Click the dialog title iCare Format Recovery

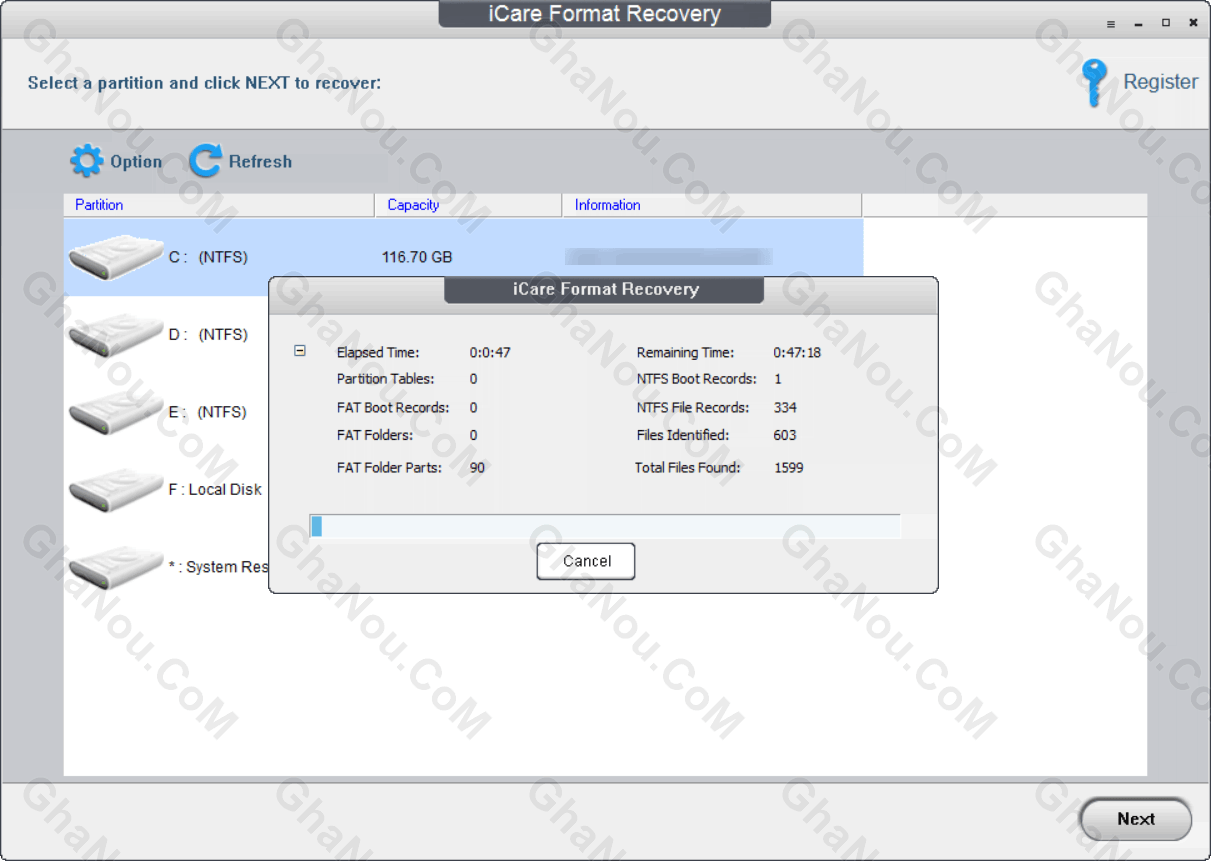click(x=604, y=289)
